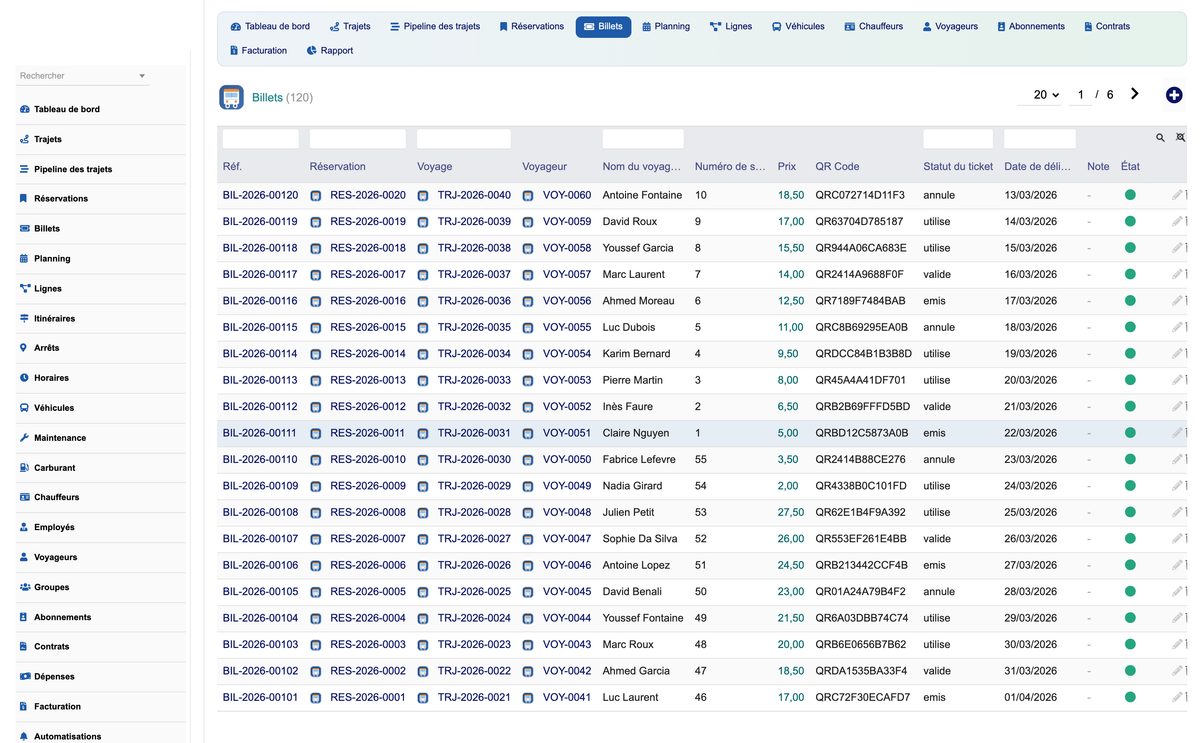Screen dimensions: 1200x743
Task: Click the Facturation invoice icon in top bar
Action: coord(234,51)
